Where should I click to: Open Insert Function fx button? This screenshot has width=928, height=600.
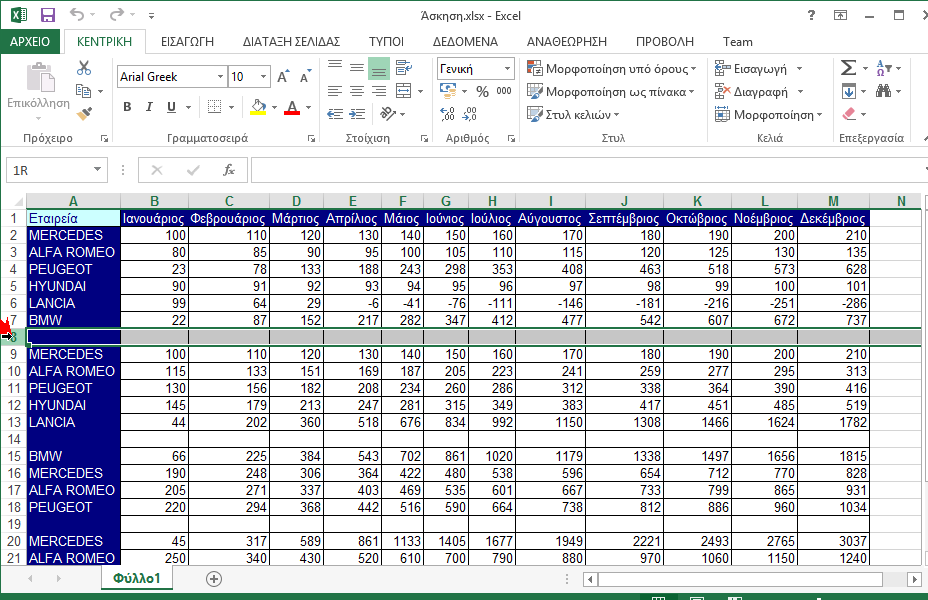tap(228, 170)
